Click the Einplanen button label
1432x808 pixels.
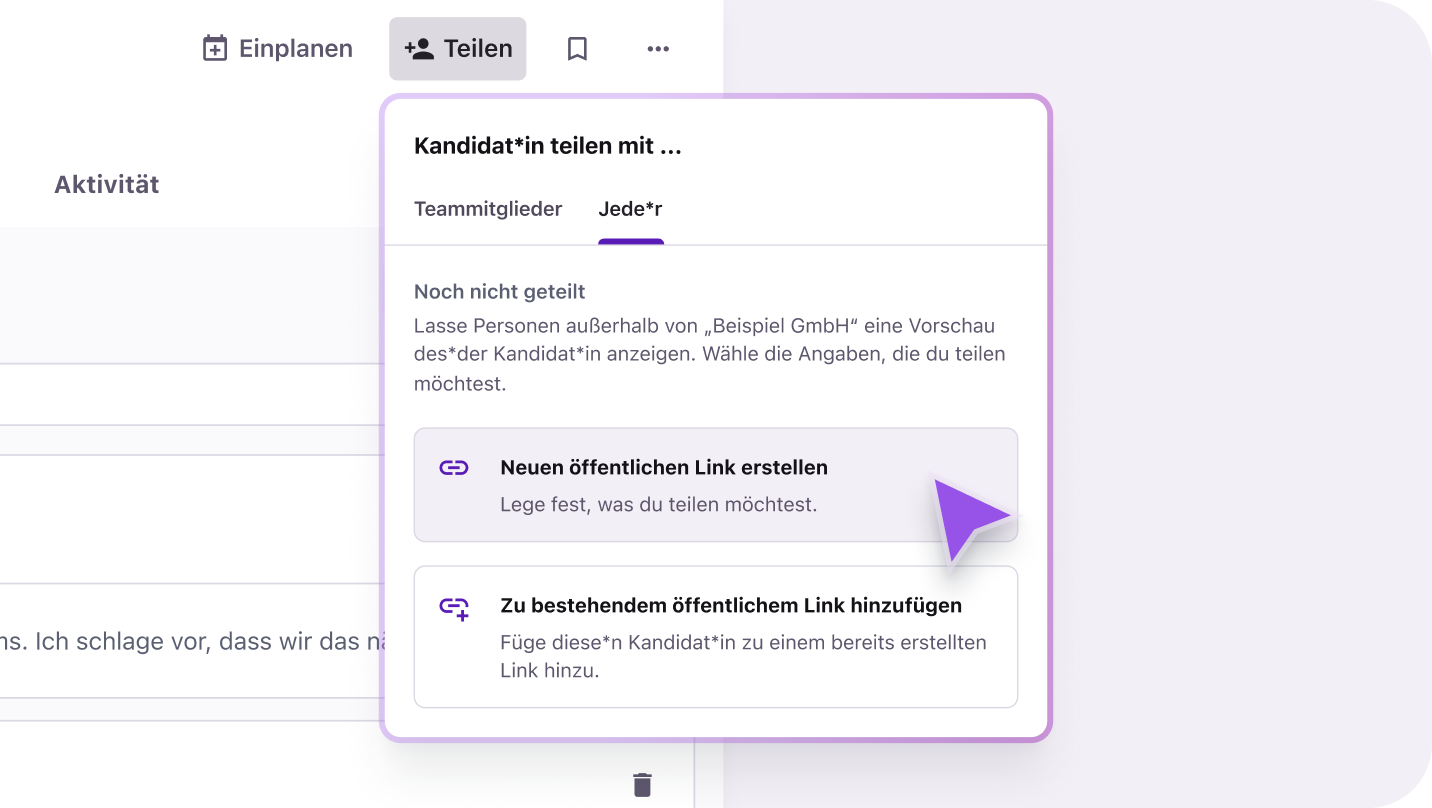coord(295,49)
